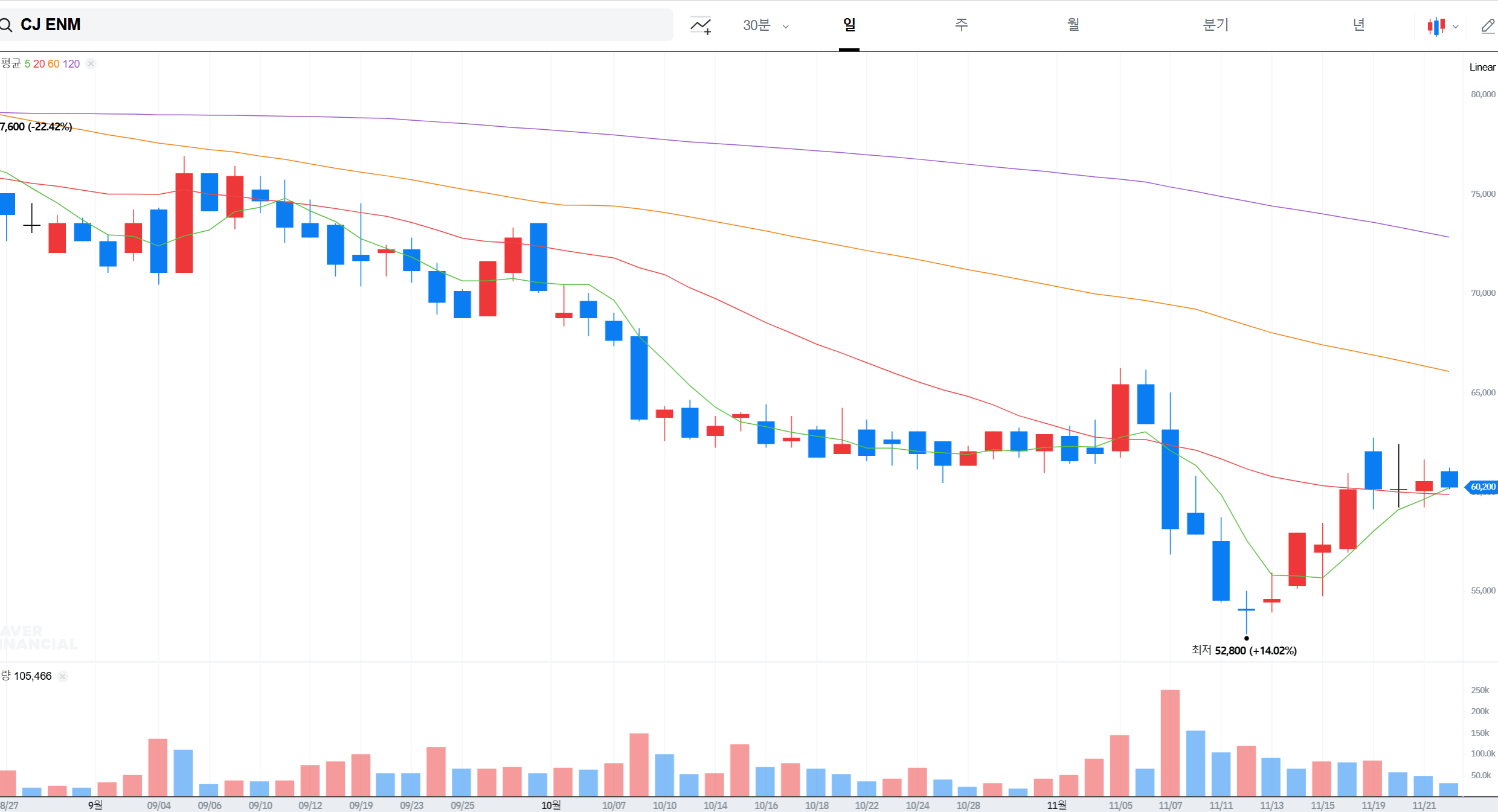Toggle the Linear scale setting
Screen dimensions: 1498x812
(1482, 67)
